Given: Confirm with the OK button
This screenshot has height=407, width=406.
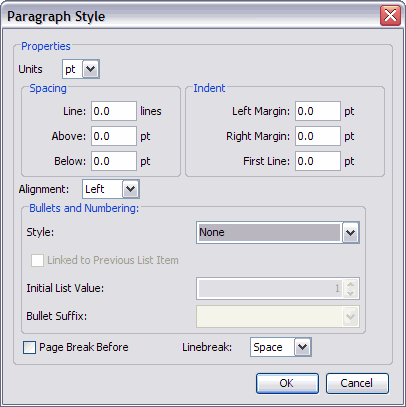Looking at the screenshot, I should point(287,383).
